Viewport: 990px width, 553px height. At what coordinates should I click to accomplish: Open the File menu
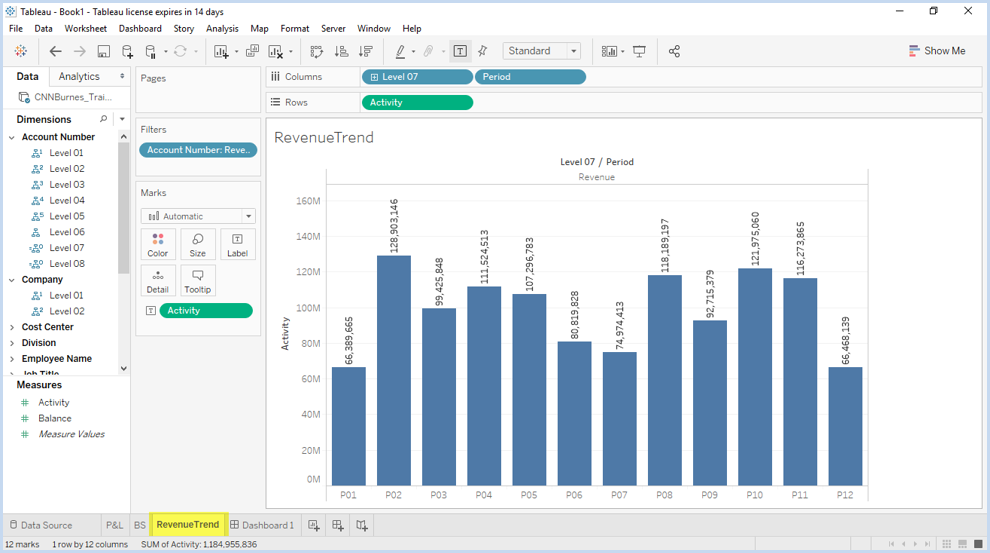pos(16,28)
